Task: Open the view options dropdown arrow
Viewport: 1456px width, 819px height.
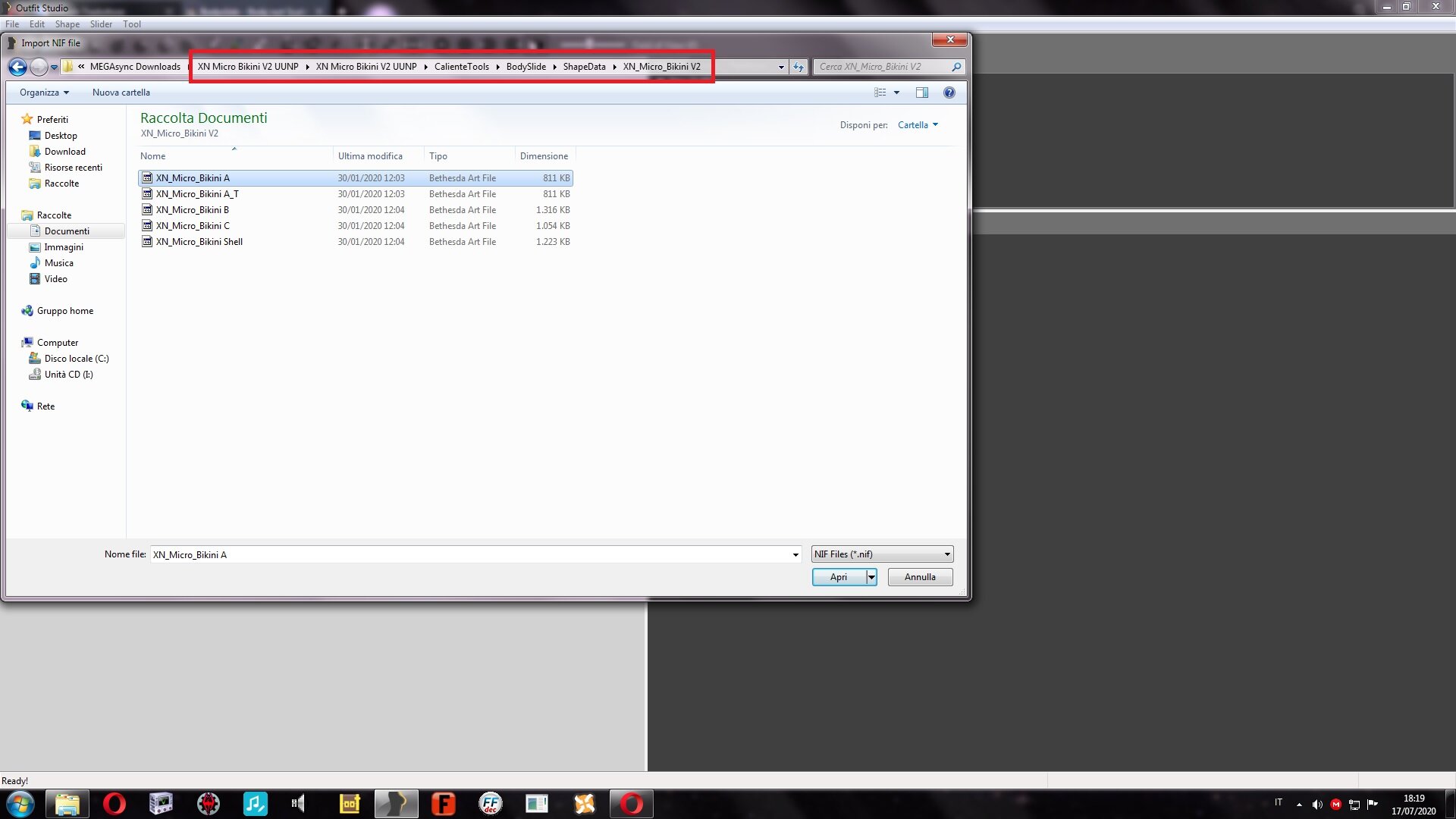Action: pyautogui.click(x=896, y=93)
